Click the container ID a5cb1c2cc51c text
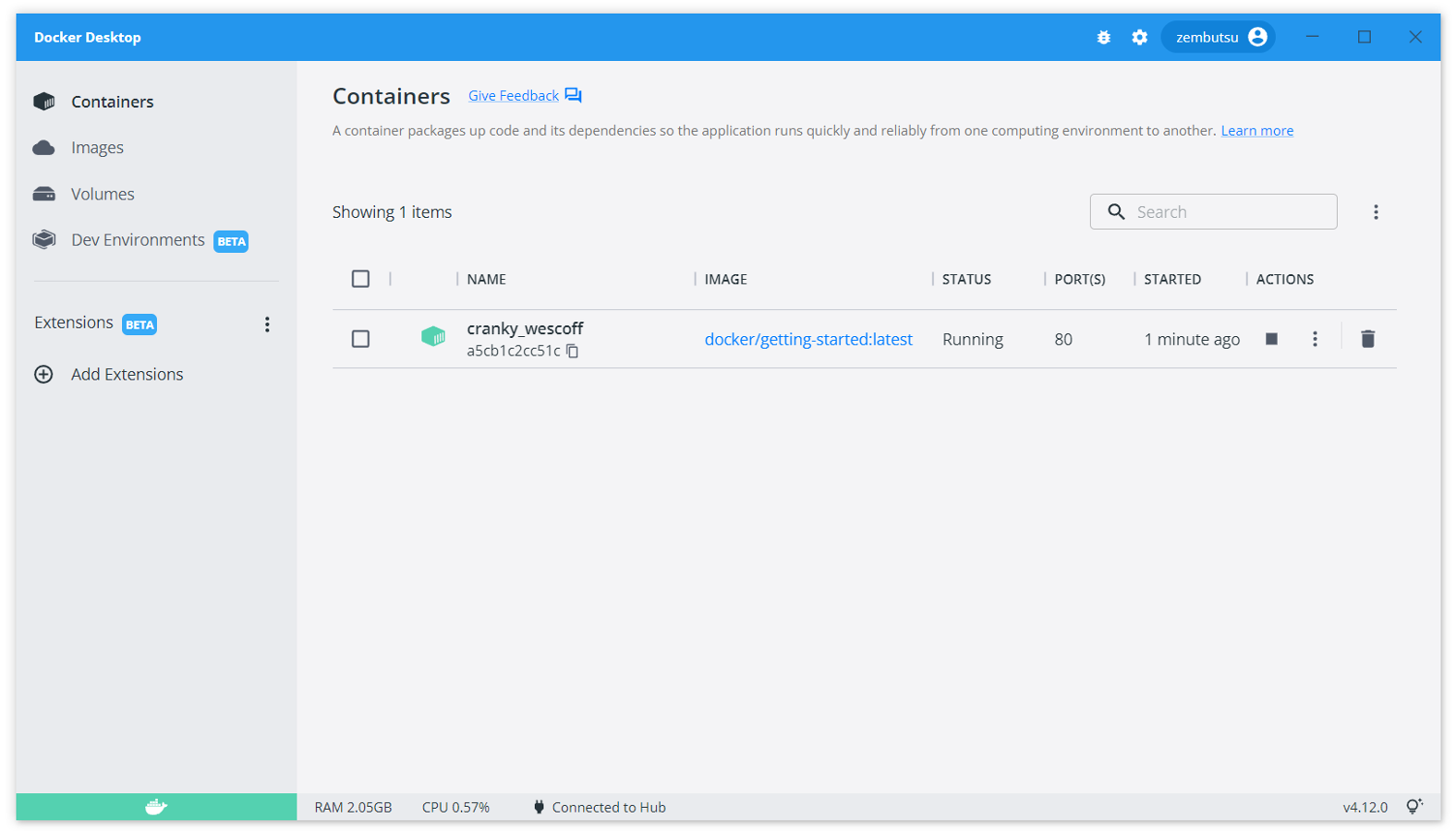This screenshot has height=831, width=1456. coord(514,351)
